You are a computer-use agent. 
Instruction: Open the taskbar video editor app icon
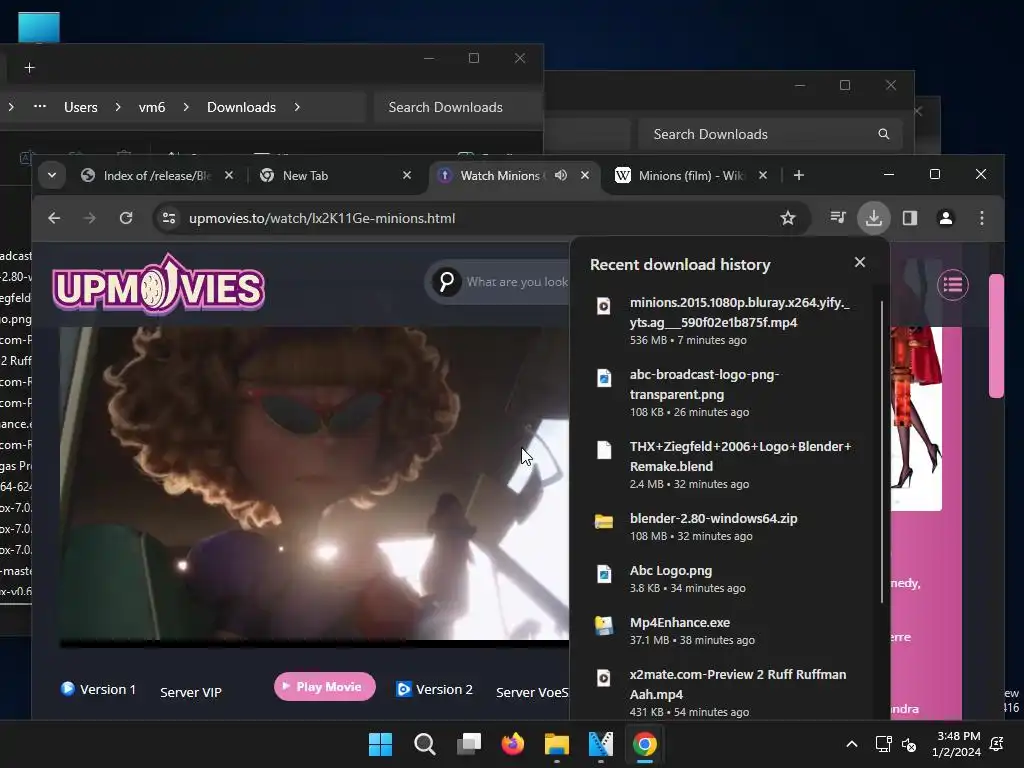pyautogui.click(x=601, y=744)
